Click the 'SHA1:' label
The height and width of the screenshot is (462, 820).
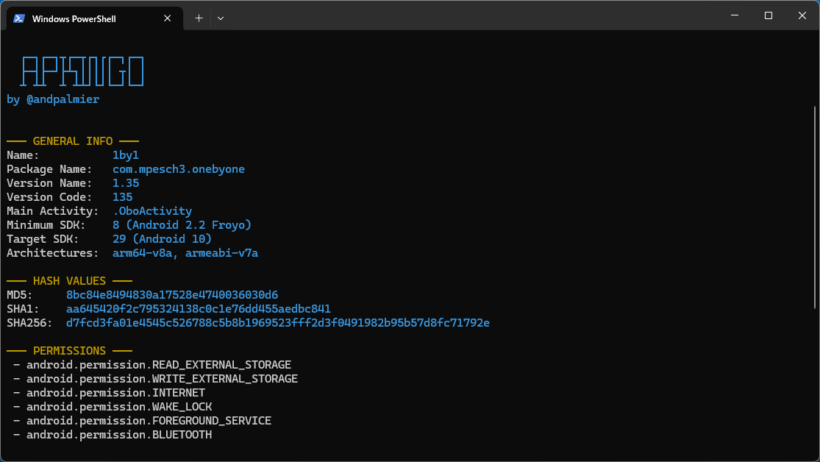(22, 309)
